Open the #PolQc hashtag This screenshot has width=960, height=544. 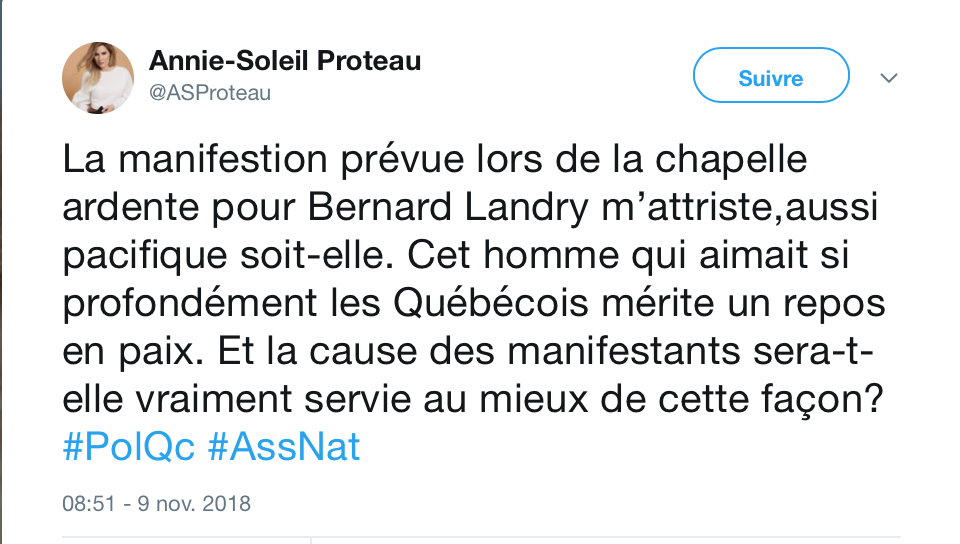click(129, 447)
